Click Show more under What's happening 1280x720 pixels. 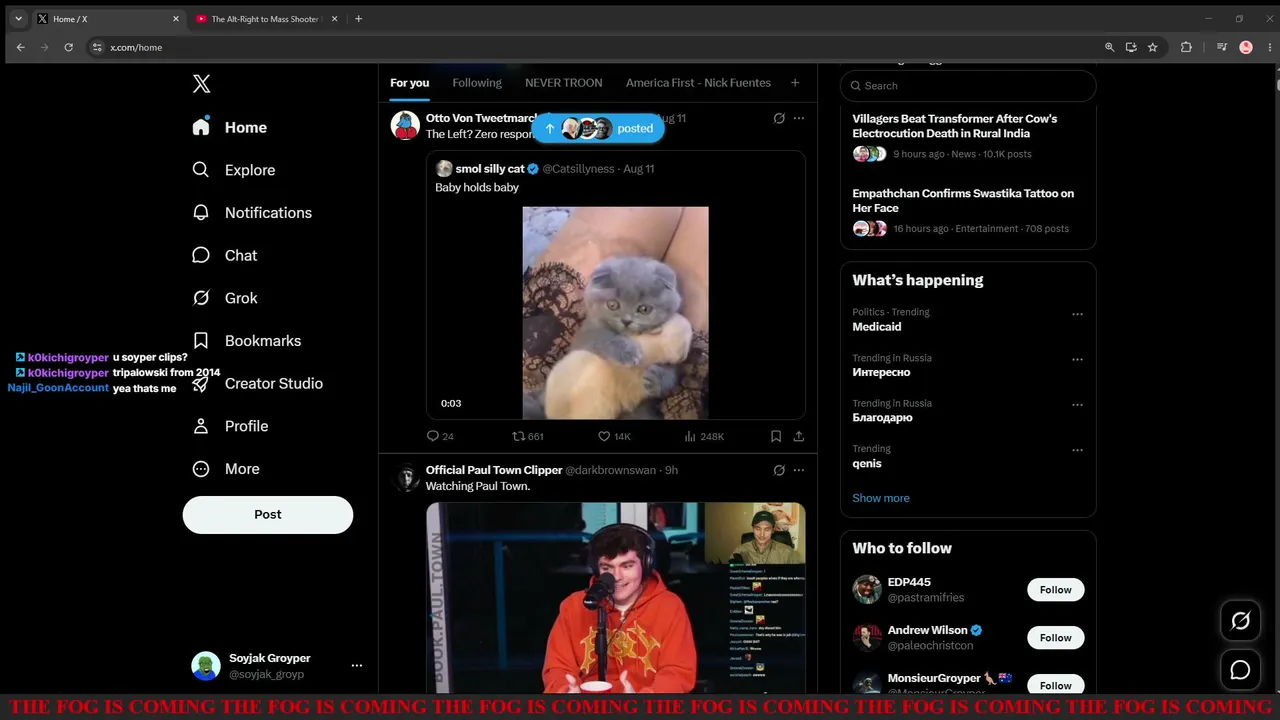pos(881,498)
